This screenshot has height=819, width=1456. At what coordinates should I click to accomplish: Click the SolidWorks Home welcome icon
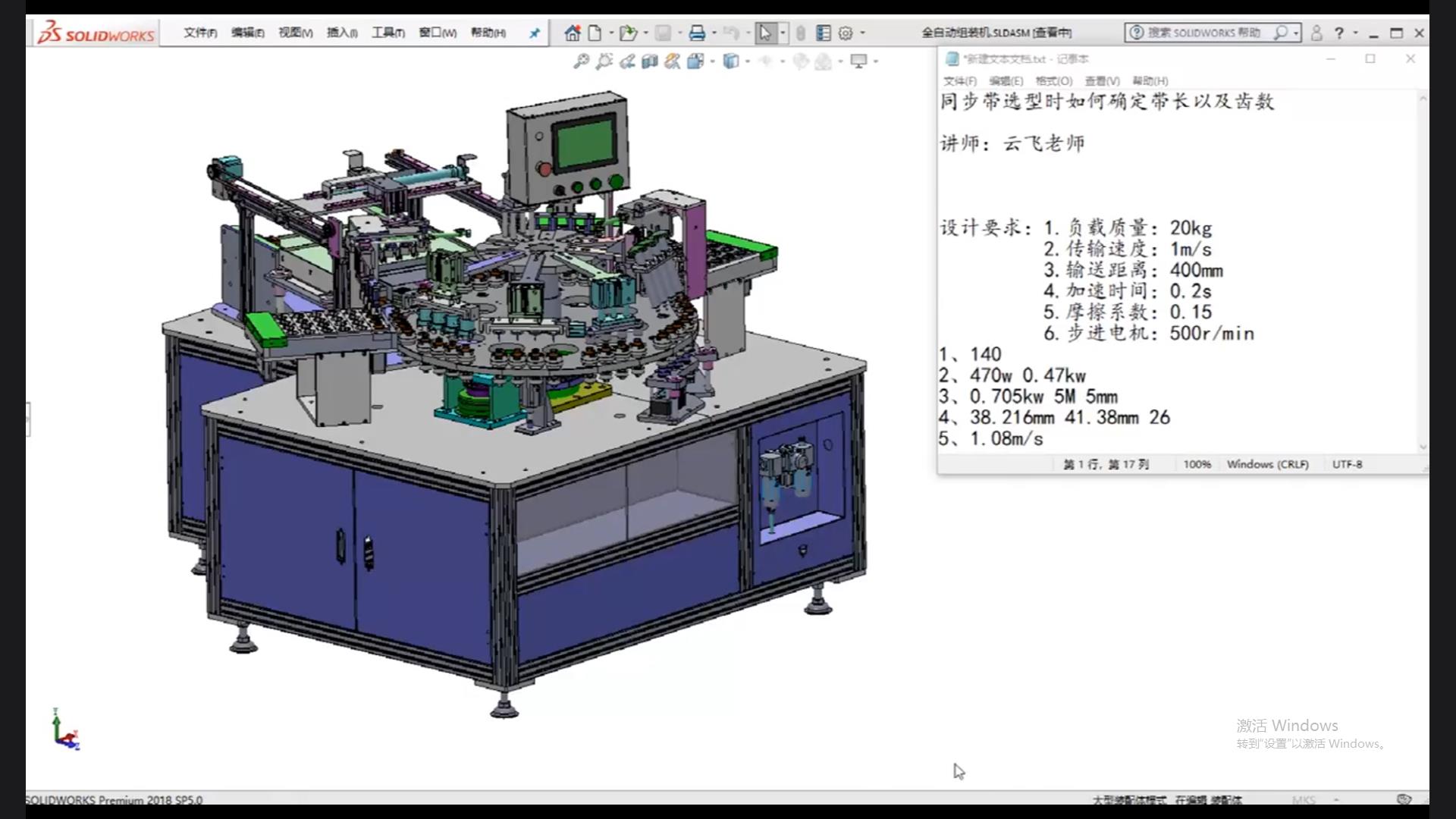tap(573, 33)
